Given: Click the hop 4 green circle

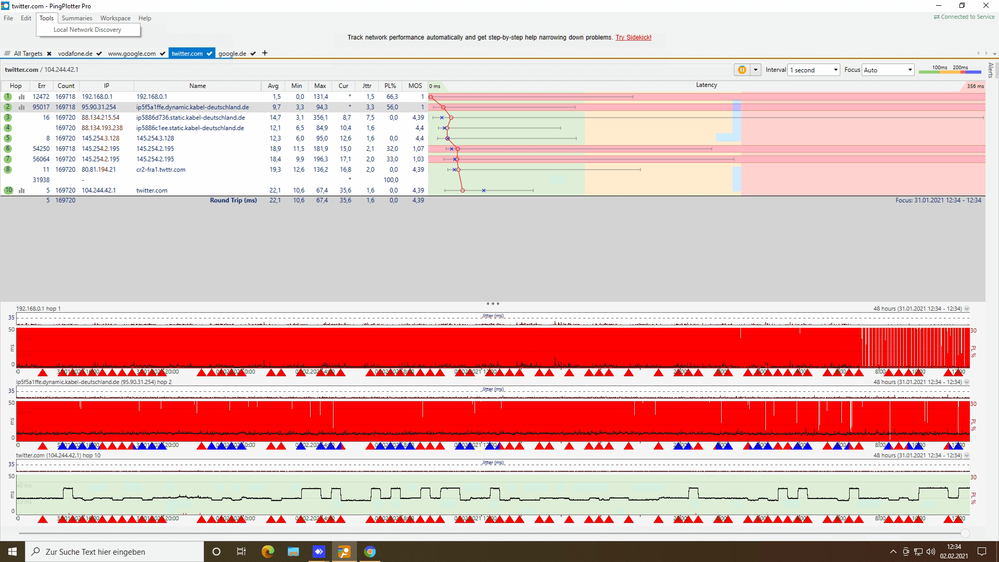Looking at the screenshot, I should 8,128.
